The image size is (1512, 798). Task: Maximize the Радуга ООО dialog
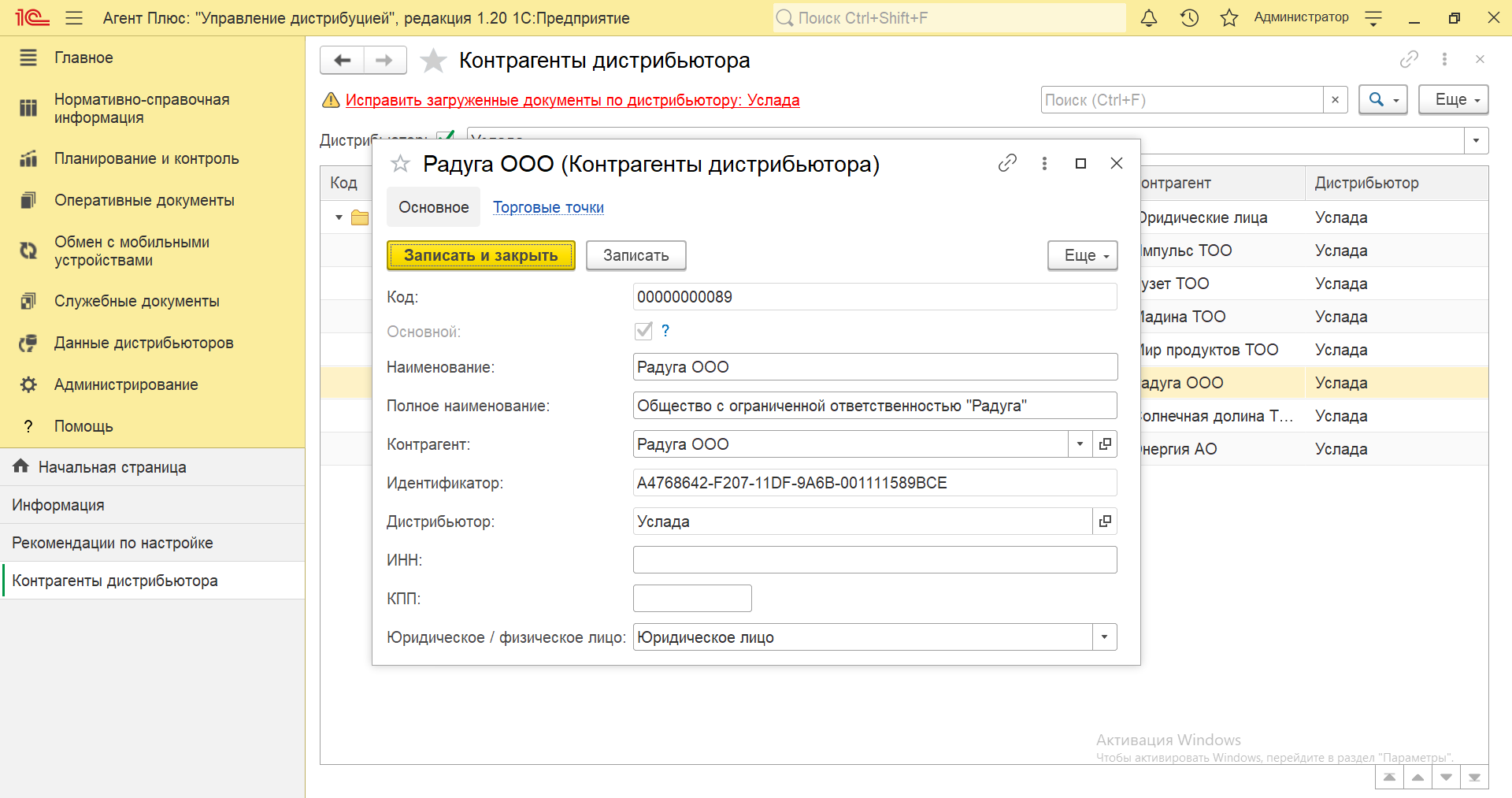1080,163
